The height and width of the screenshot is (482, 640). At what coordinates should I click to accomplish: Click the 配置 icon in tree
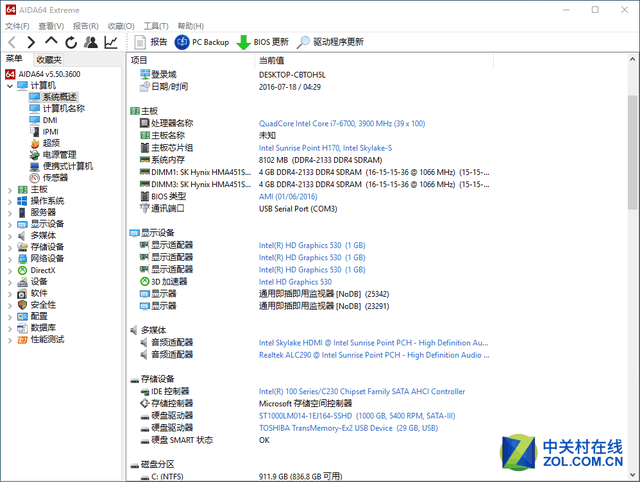(x=22, y=316)
